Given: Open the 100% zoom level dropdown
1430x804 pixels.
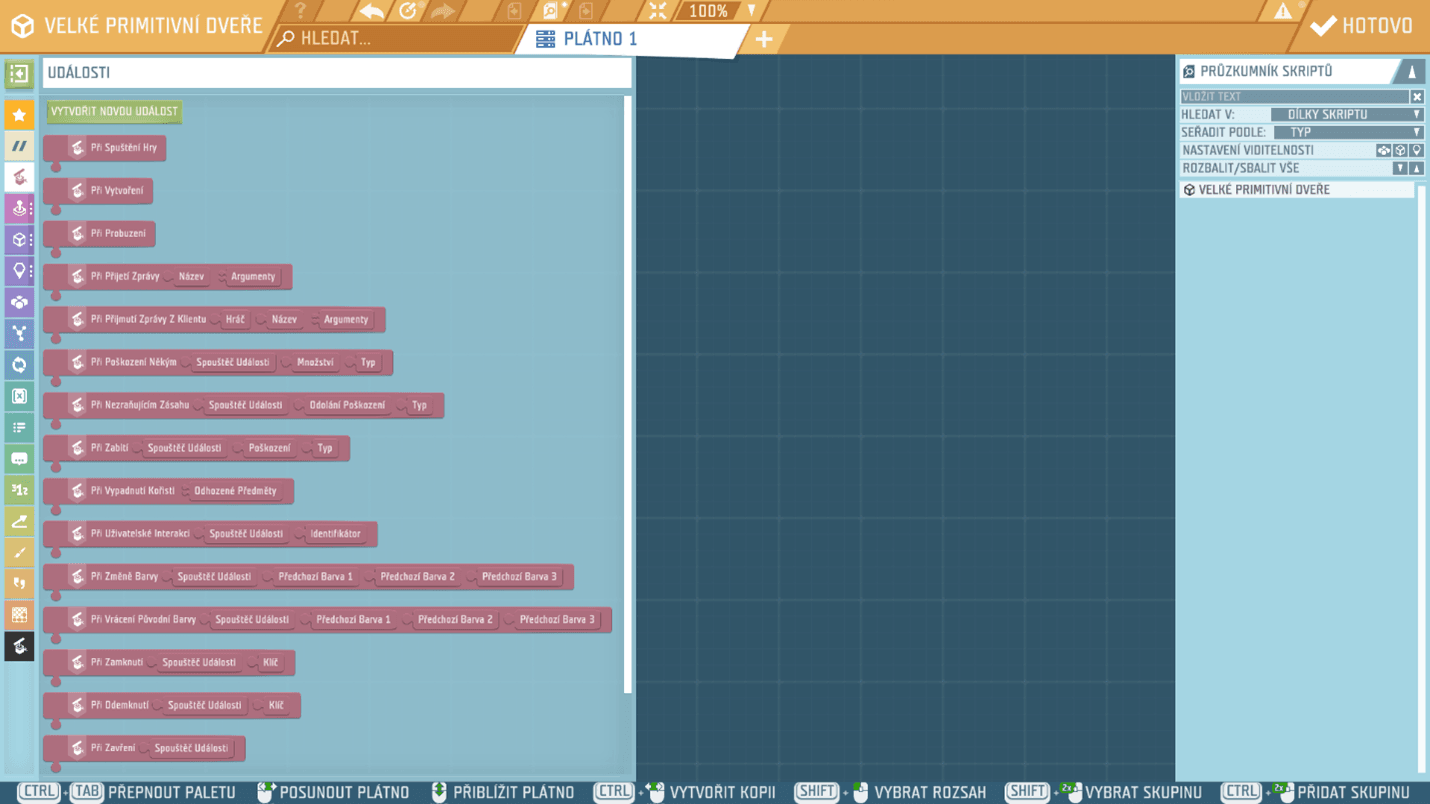Looking at the screenshot, I should (752, 11).
